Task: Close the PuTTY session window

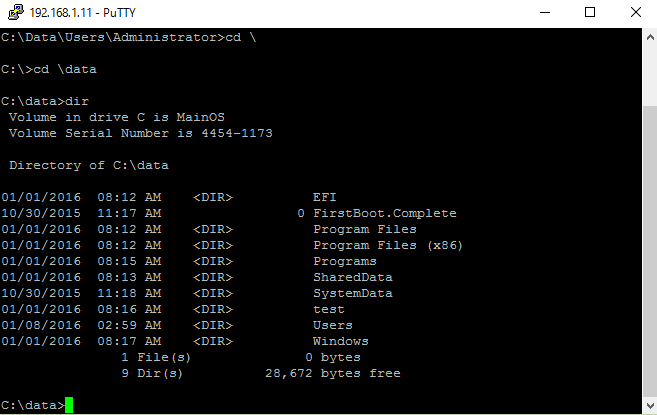Action: 634,13
